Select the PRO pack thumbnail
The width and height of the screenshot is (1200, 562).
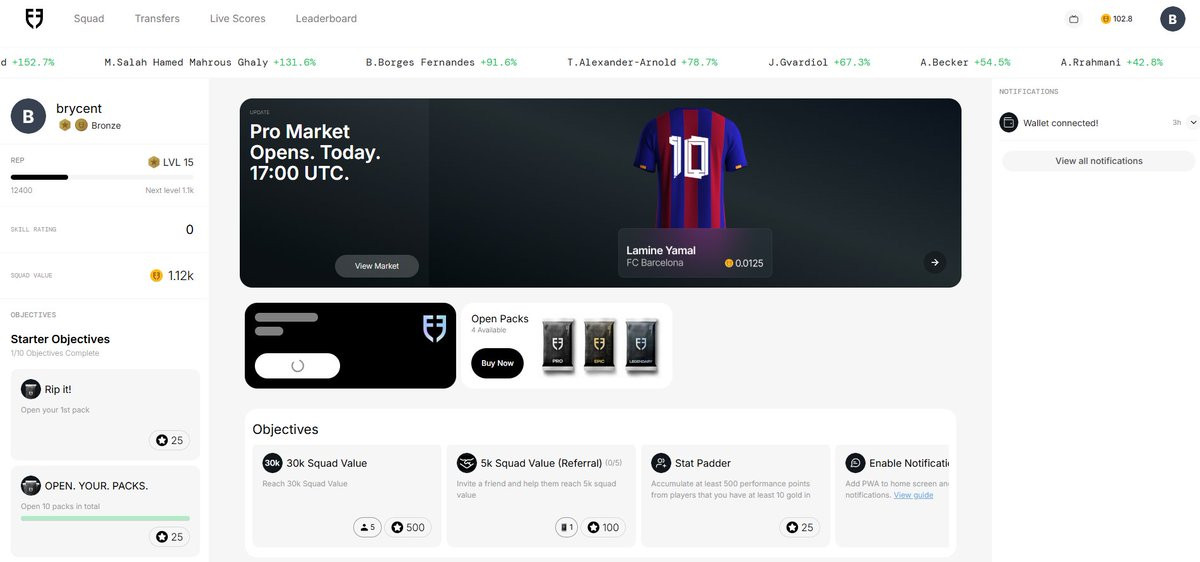tap(558, 346)
